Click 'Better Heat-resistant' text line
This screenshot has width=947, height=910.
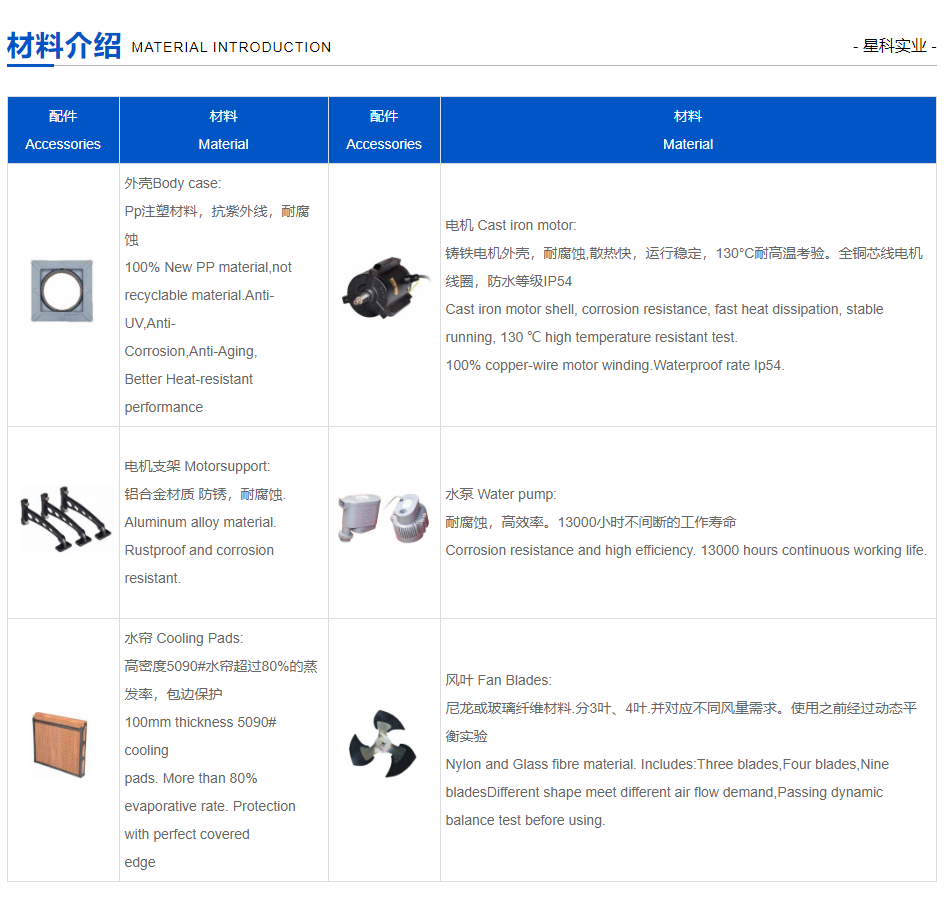tap(188, 379)
